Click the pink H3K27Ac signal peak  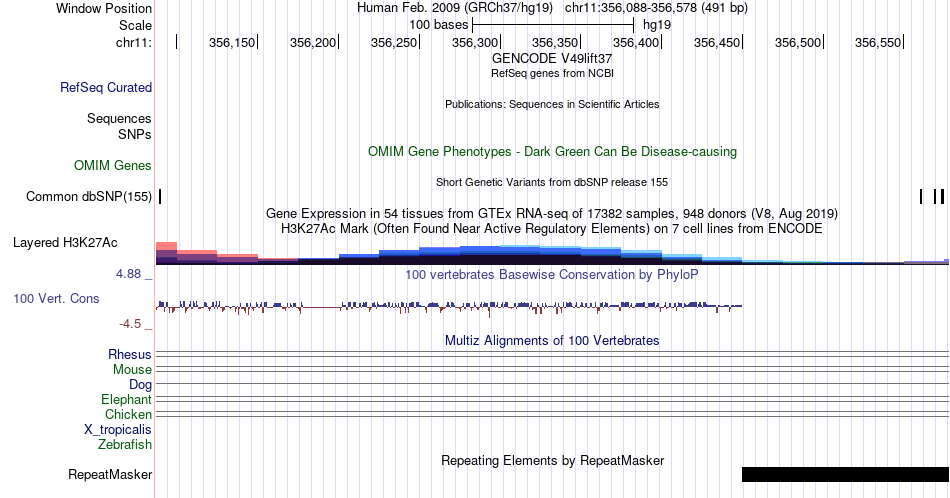coord(166,248)
